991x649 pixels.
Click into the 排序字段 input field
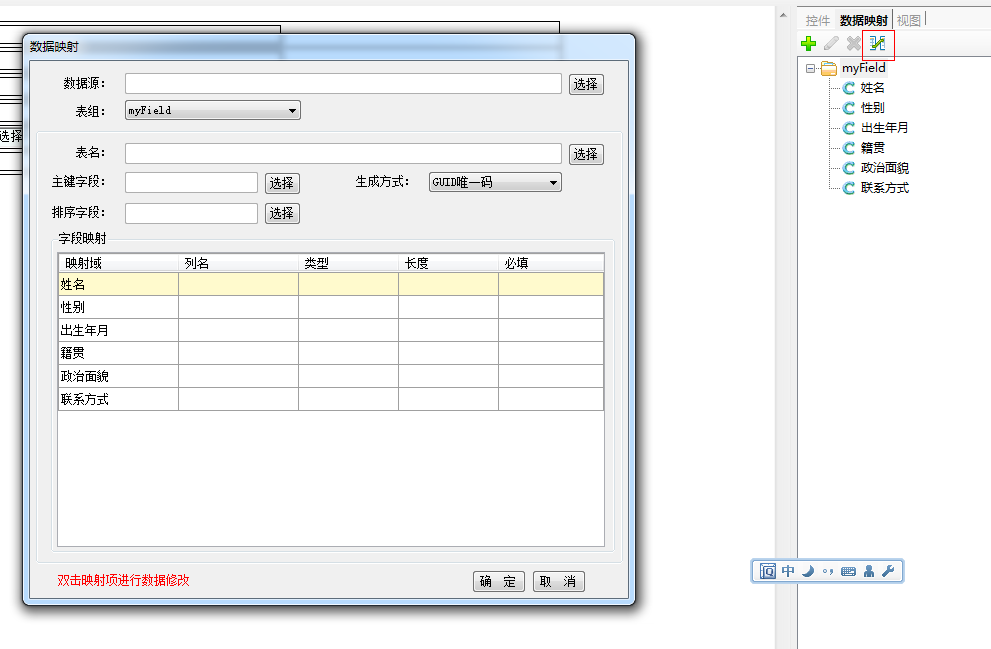[192, 214]
